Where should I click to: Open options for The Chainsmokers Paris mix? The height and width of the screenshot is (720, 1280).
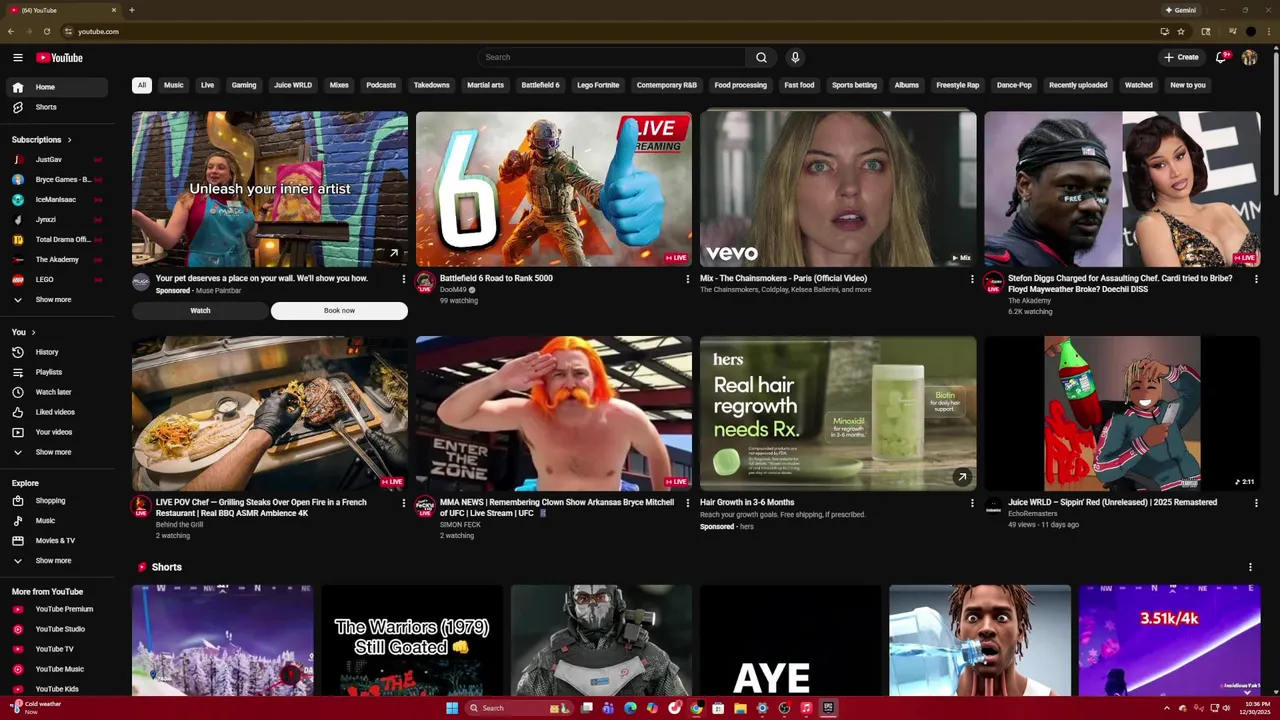coord(972,279)
